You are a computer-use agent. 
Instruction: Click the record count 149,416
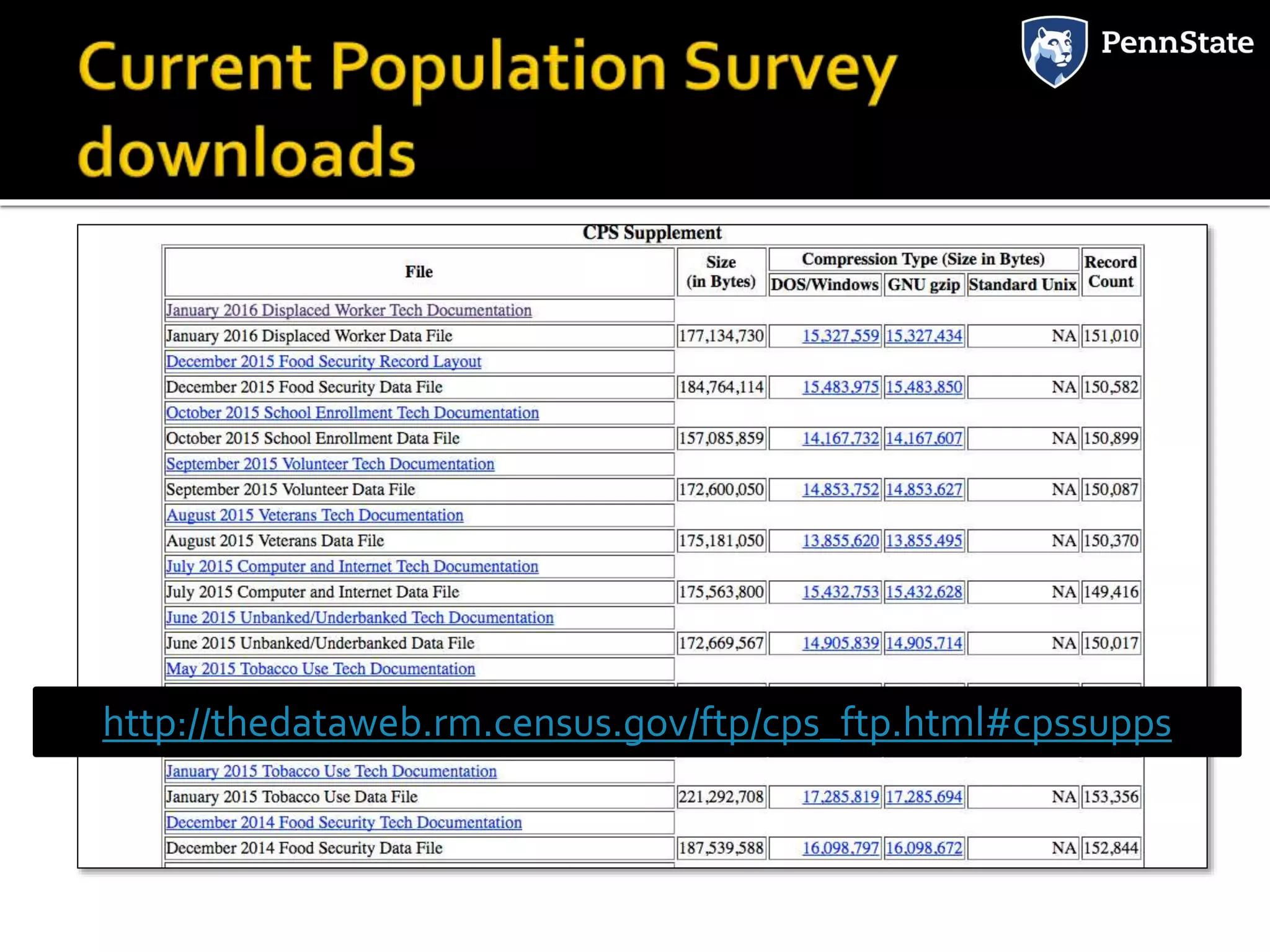click(1111, 592)
